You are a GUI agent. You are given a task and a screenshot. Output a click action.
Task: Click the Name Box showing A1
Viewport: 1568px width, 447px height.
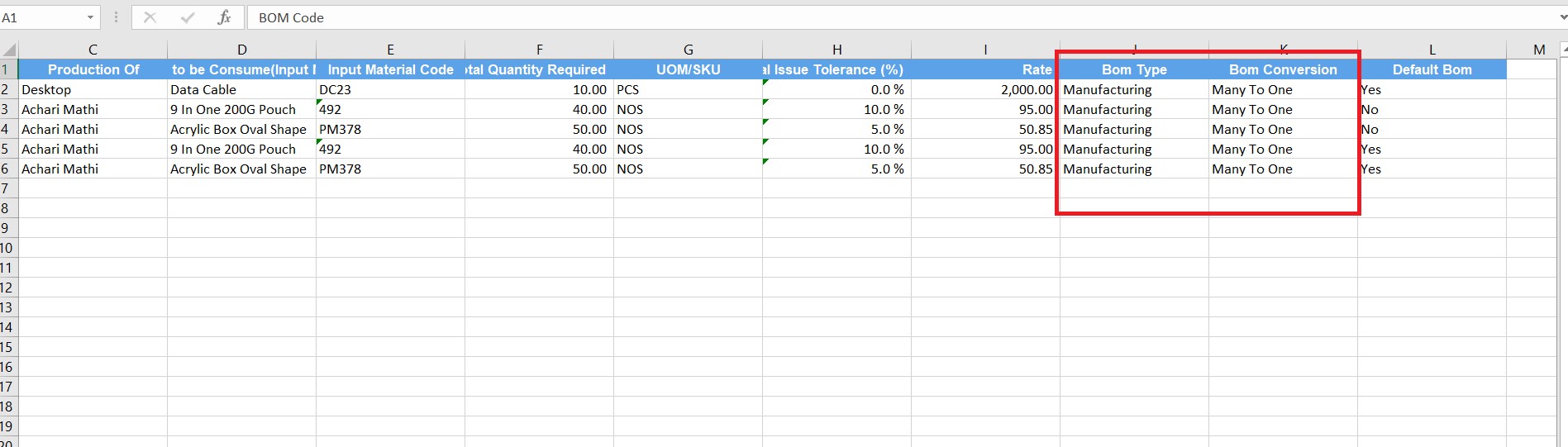coord(41,17)
